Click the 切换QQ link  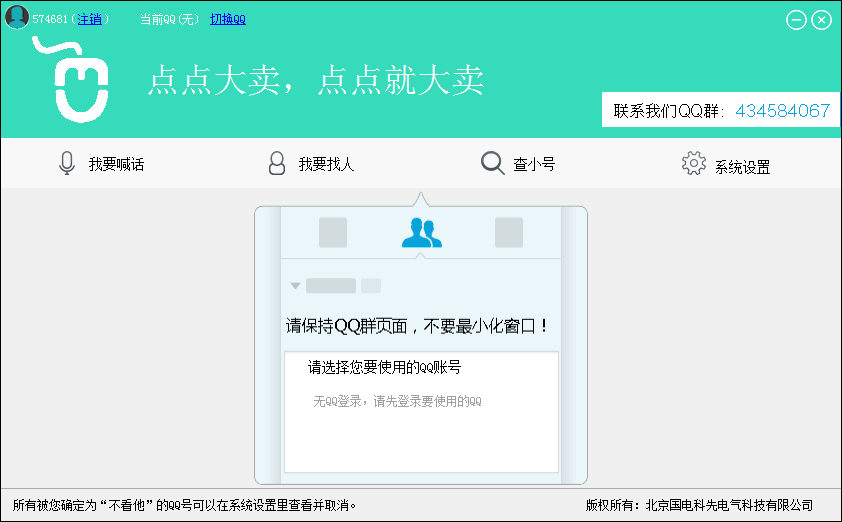(228, 19)
